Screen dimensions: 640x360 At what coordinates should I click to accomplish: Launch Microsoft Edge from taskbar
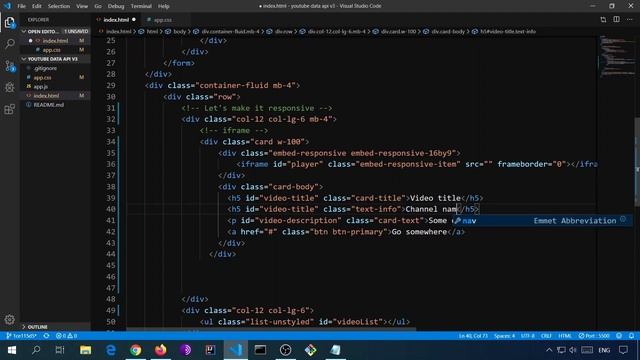coord(111,350)
